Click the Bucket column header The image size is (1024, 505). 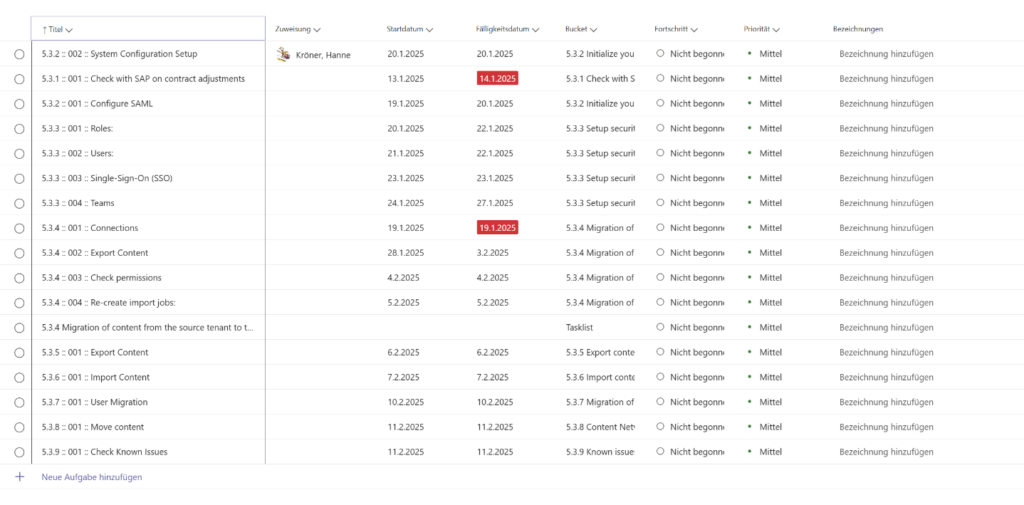(576, 30)
